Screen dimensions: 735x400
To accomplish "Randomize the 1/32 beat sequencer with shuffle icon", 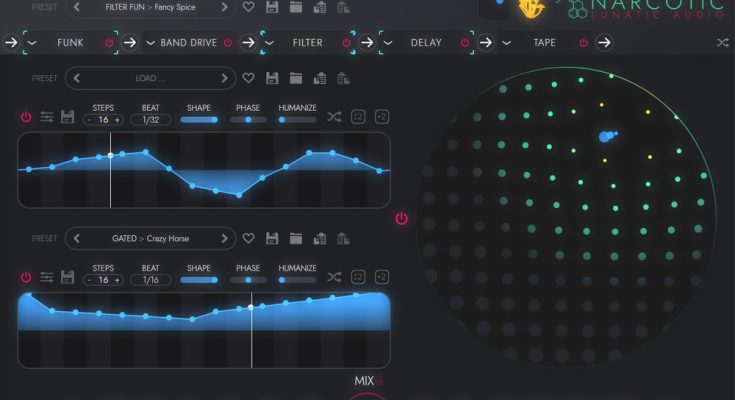I will pos(334,118).
